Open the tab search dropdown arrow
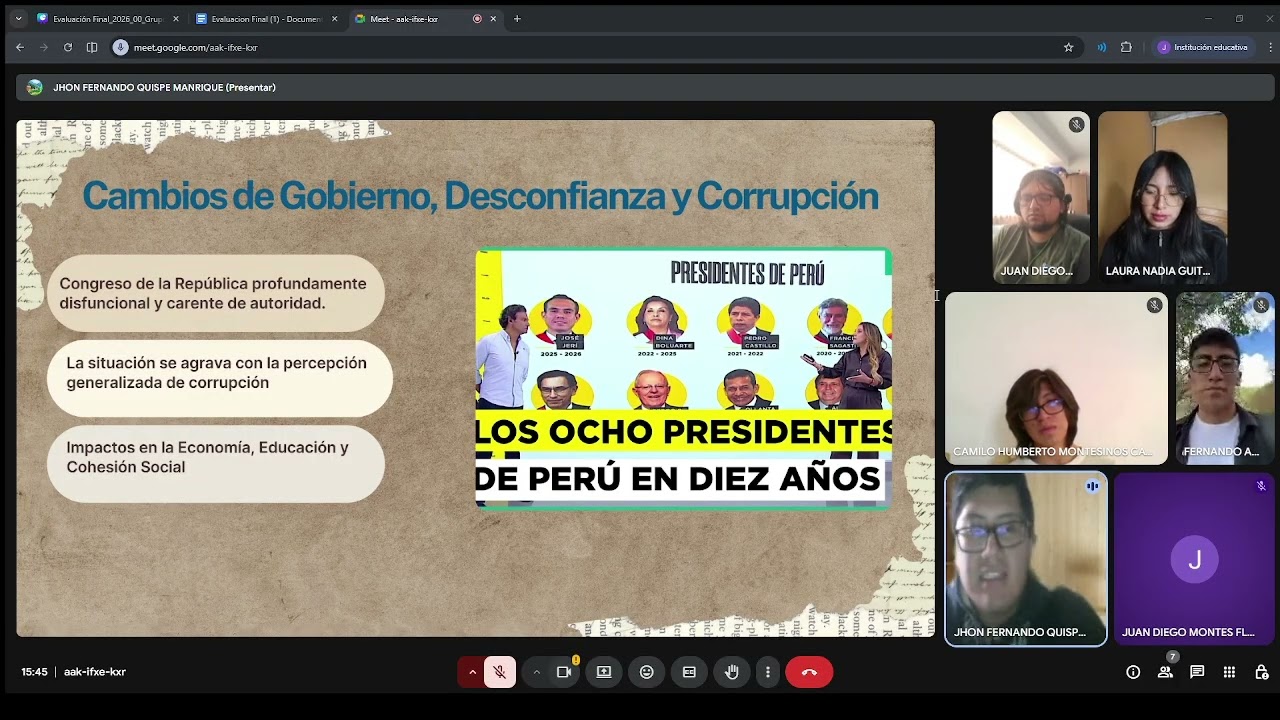Image resolution: width=1280 pixels, height=720 pixels. [18, 18]
